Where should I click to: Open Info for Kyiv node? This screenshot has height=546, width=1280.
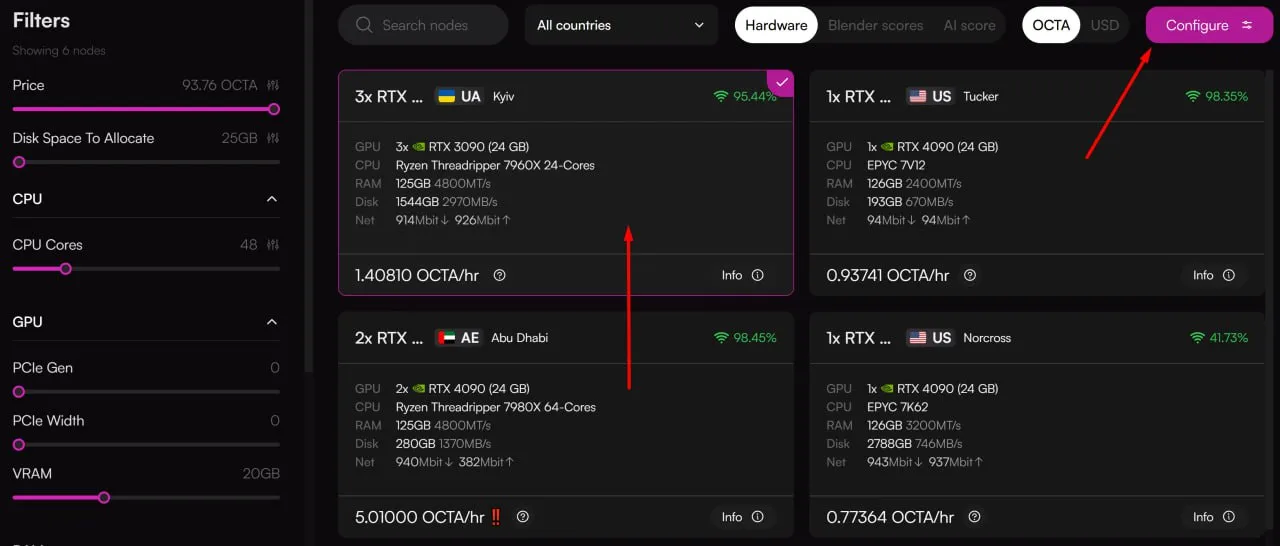742,275
